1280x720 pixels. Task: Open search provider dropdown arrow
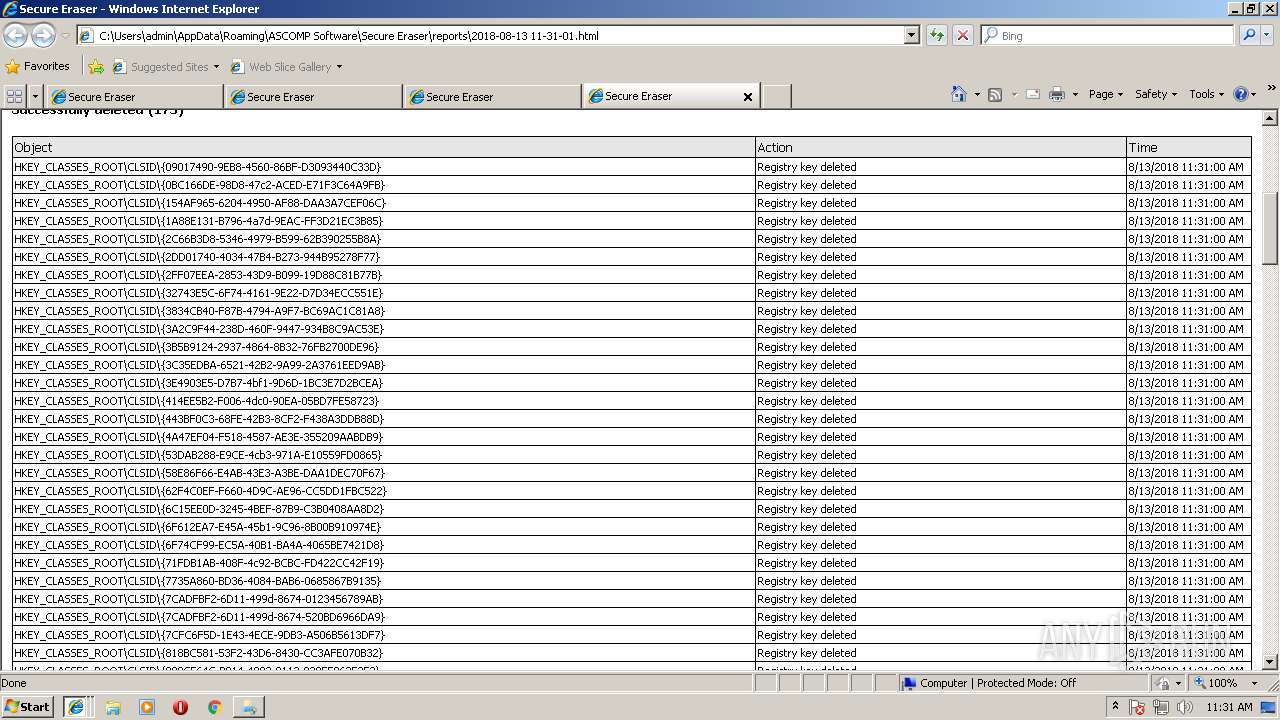tap(1269, 35)
